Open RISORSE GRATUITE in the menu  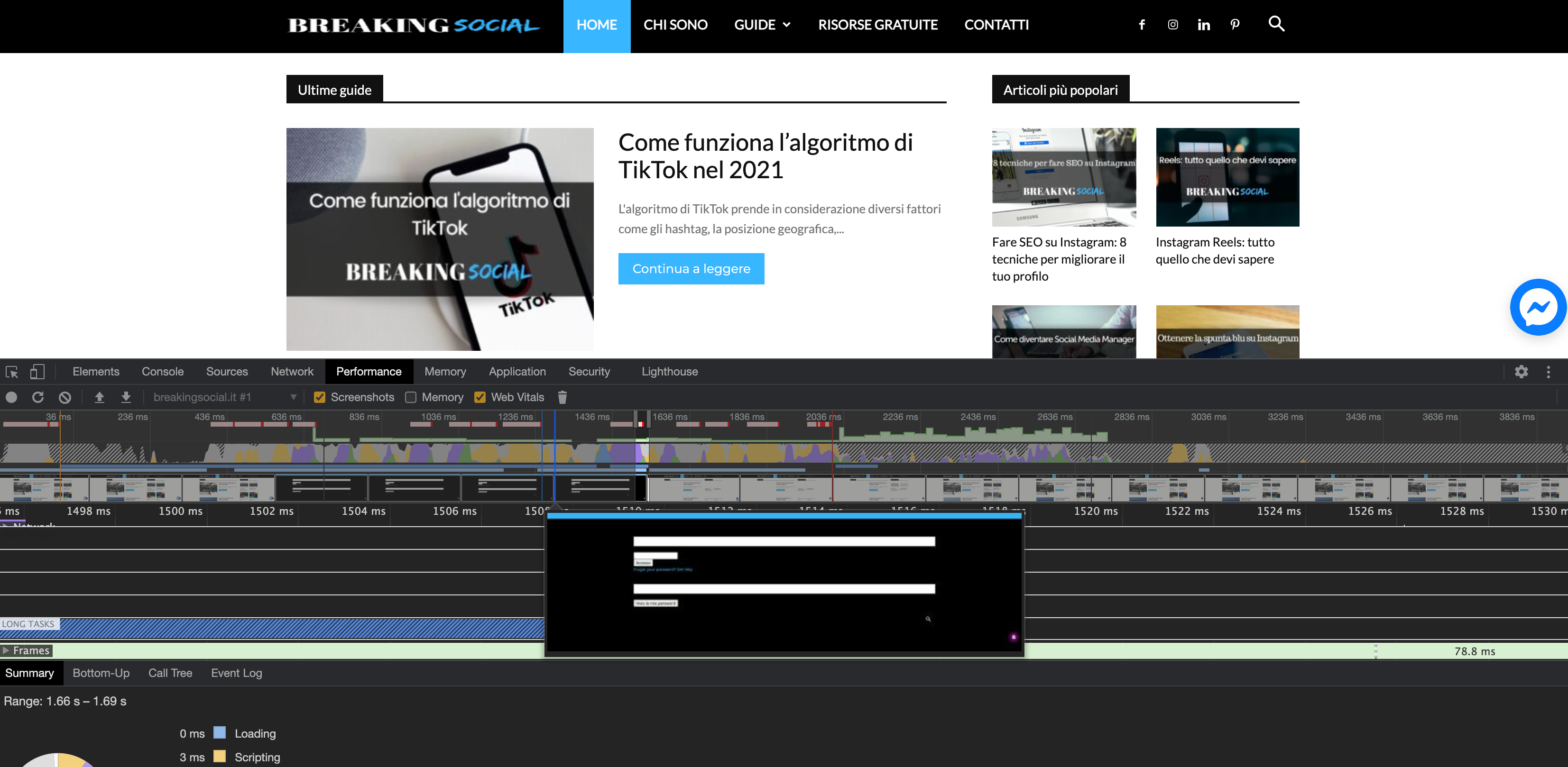[878, 25]
